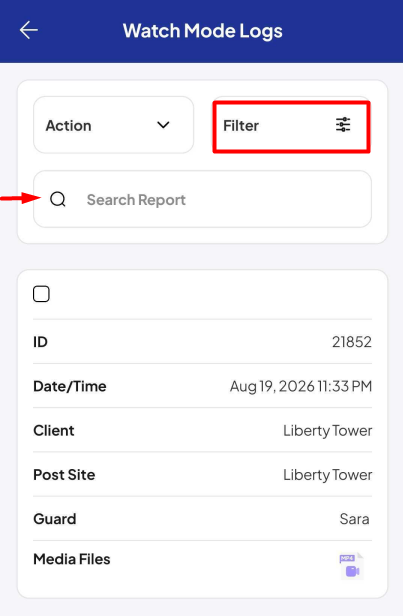
Task: Click the Client value Liberty Tower
Action: (x=328, y=431)
